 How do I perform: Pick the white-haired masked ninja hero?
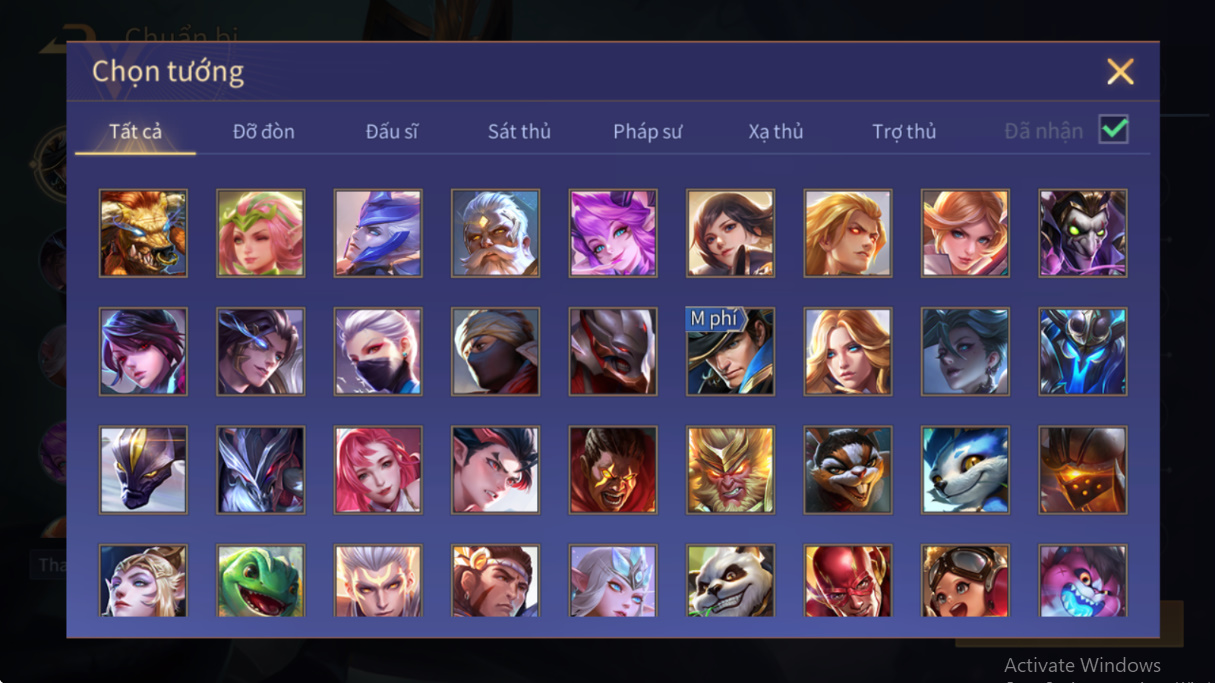point(378,351)
